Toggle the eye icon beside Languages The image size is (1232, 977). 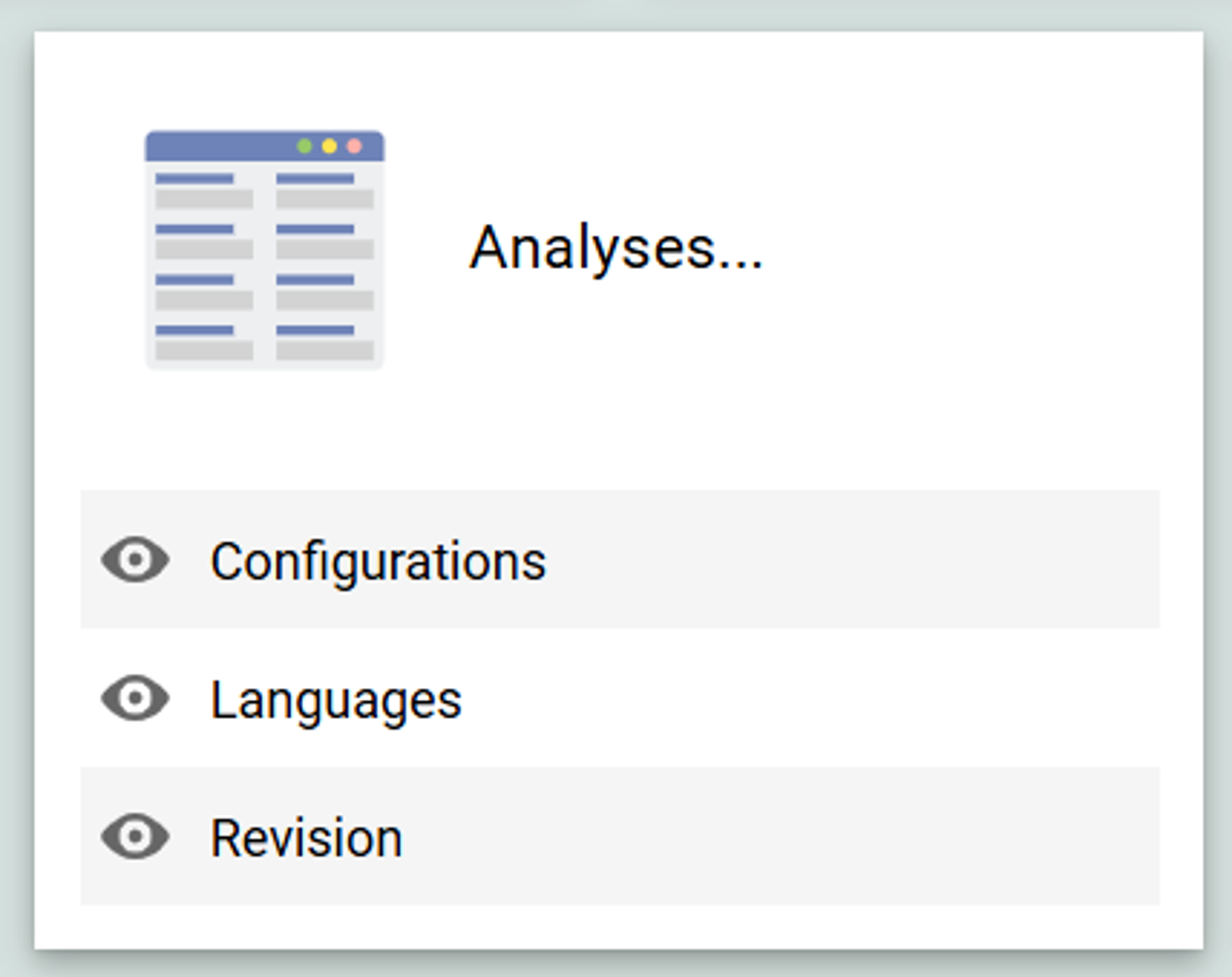click(x=135, y=698)
